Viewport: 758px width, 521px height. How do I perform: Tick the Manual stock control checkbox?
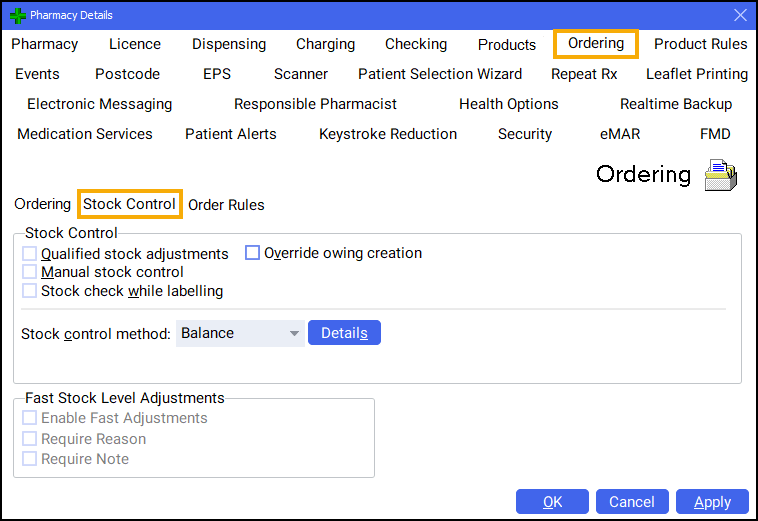click(x=30, y=272)
